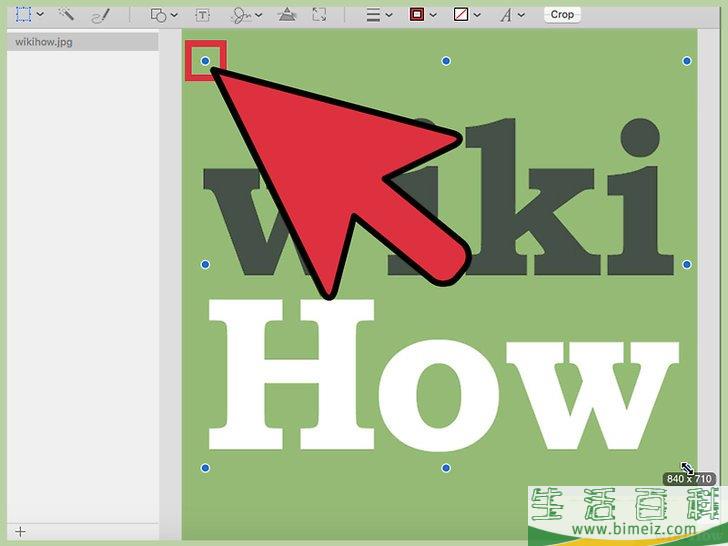Image resolution: width=728 pixels, height=546 pixels.
Task: Open the Shapes tool
Action: click(158, 15)
